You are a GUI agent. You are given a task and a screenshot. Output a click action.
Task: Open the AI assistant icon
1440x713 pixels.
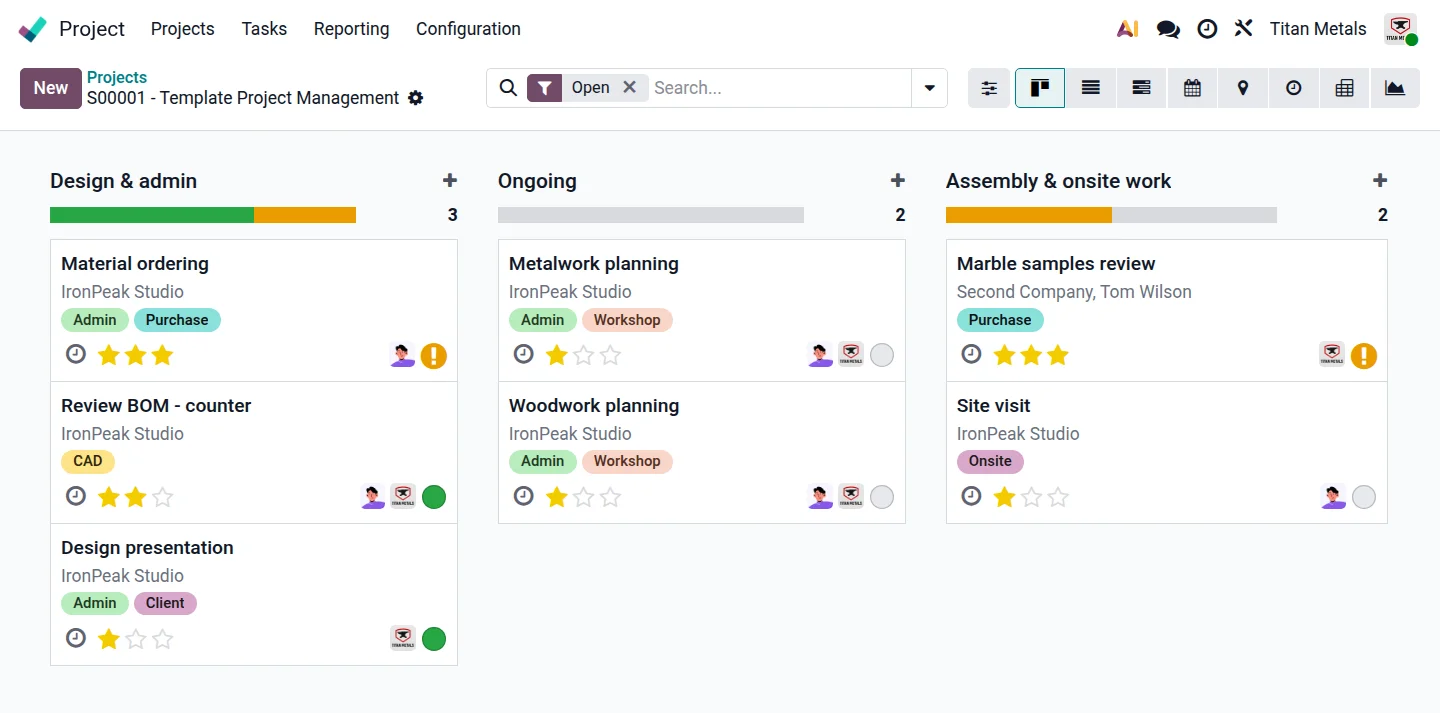1128,29
